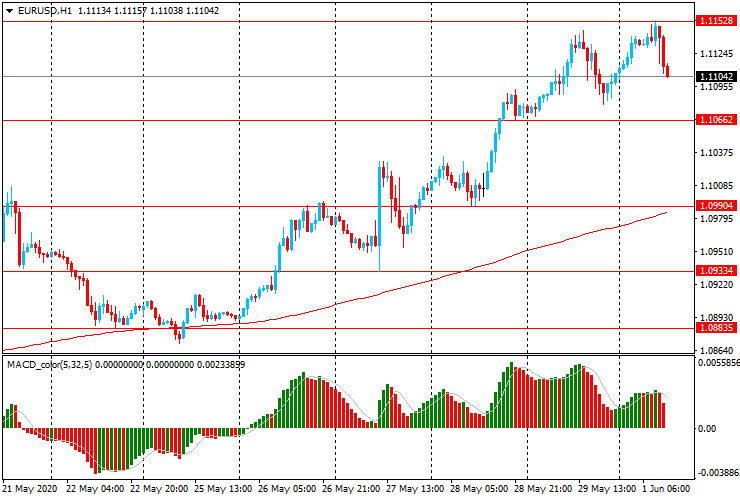740x500 pixels.
Task: Click the 1.09510 price scale value
Action: pos(716,252)
